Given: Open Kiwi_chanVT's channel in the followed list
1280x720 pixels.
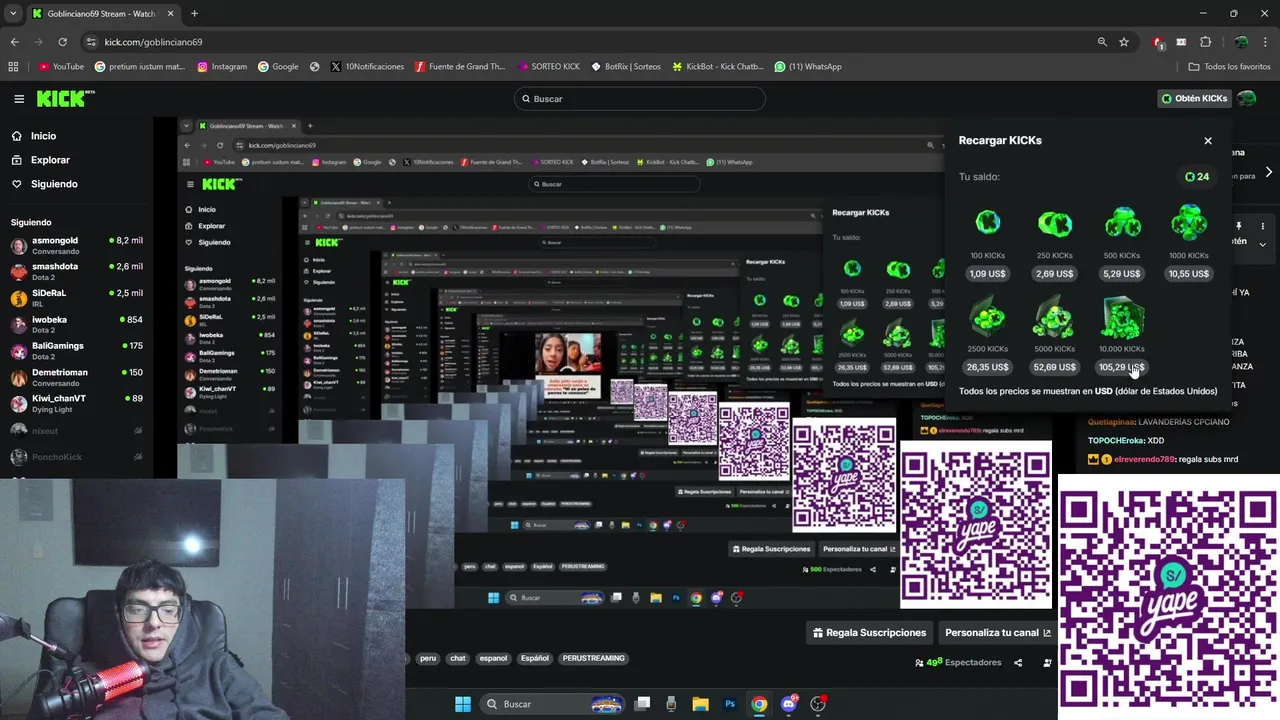Looking at the screenshot, I should pos(76,403).
